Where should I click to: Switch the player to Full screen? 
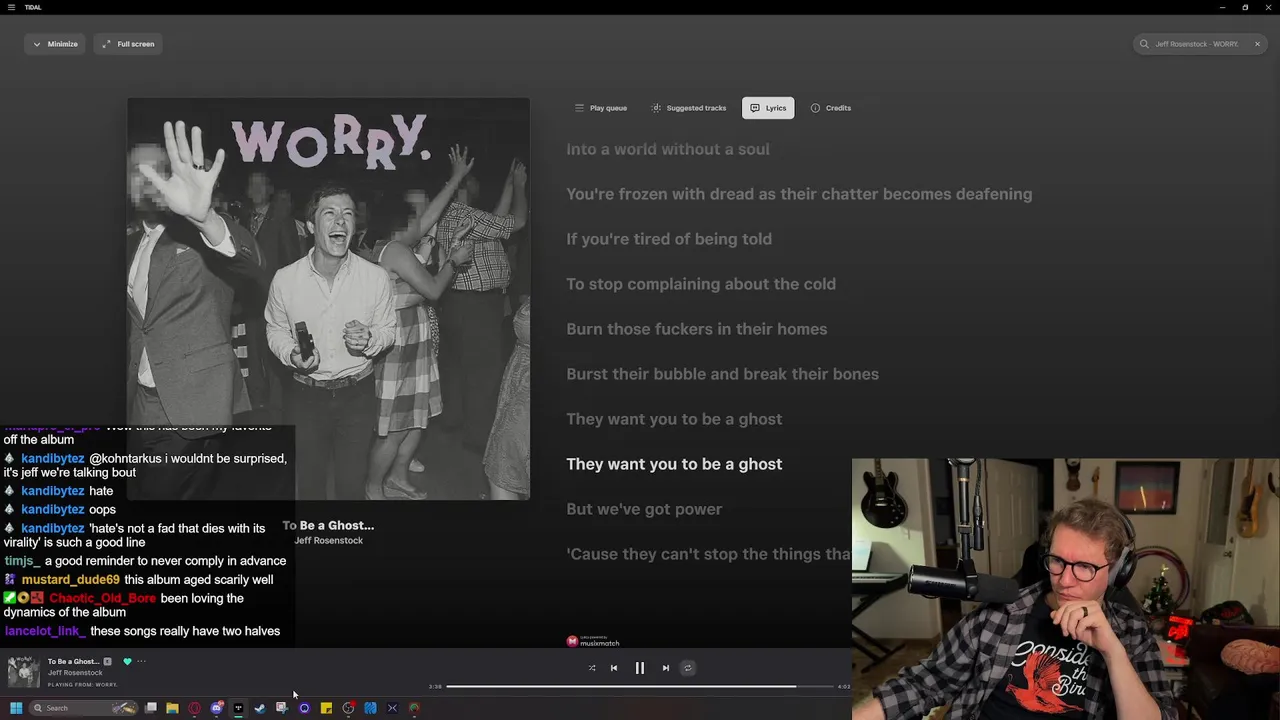pyautogui.click(x=128, y=44)
